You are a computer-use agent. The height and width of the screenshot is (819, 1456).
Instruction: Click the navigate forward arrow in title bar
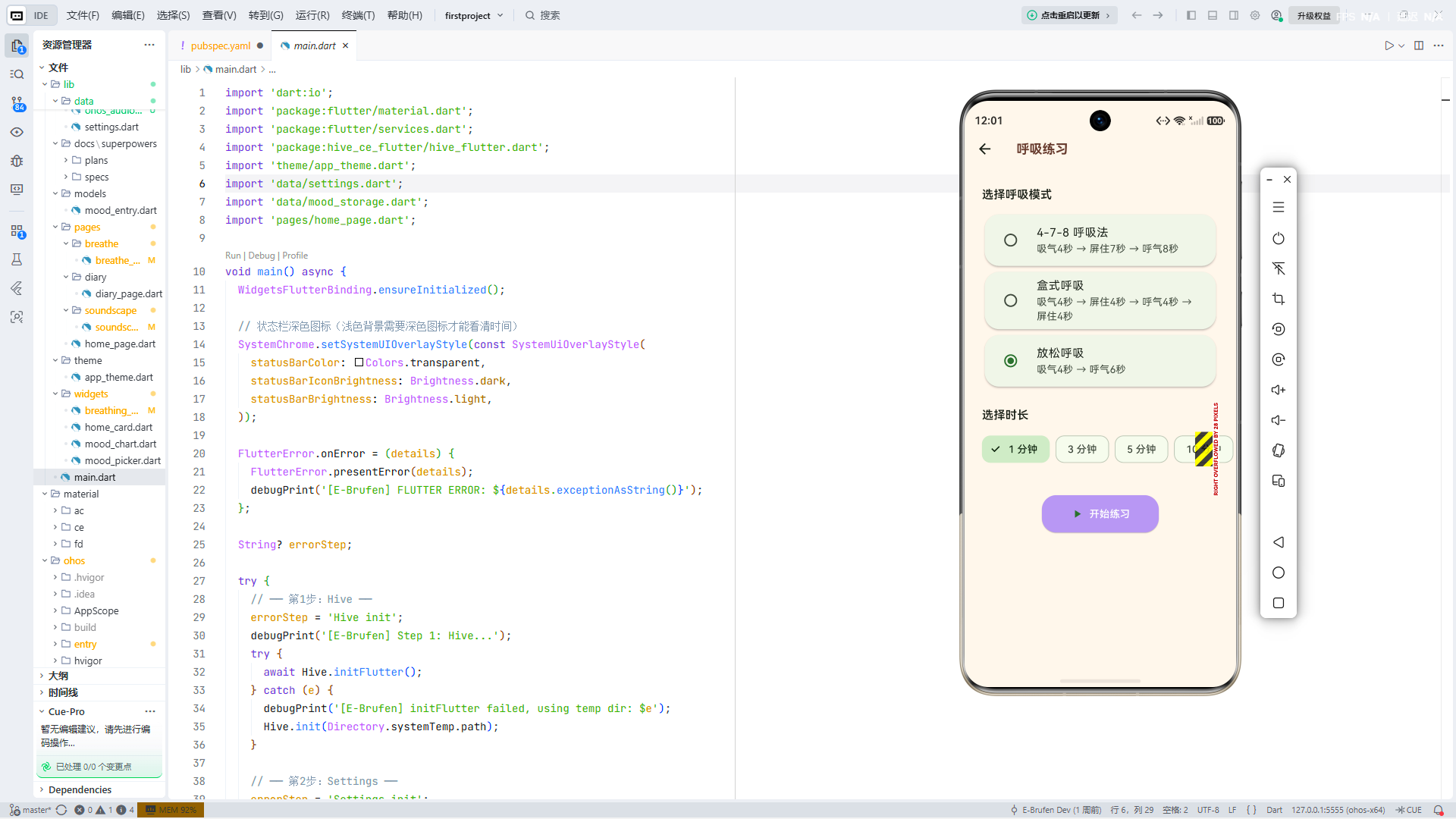pyautogui.click(x=1158, y=15)
